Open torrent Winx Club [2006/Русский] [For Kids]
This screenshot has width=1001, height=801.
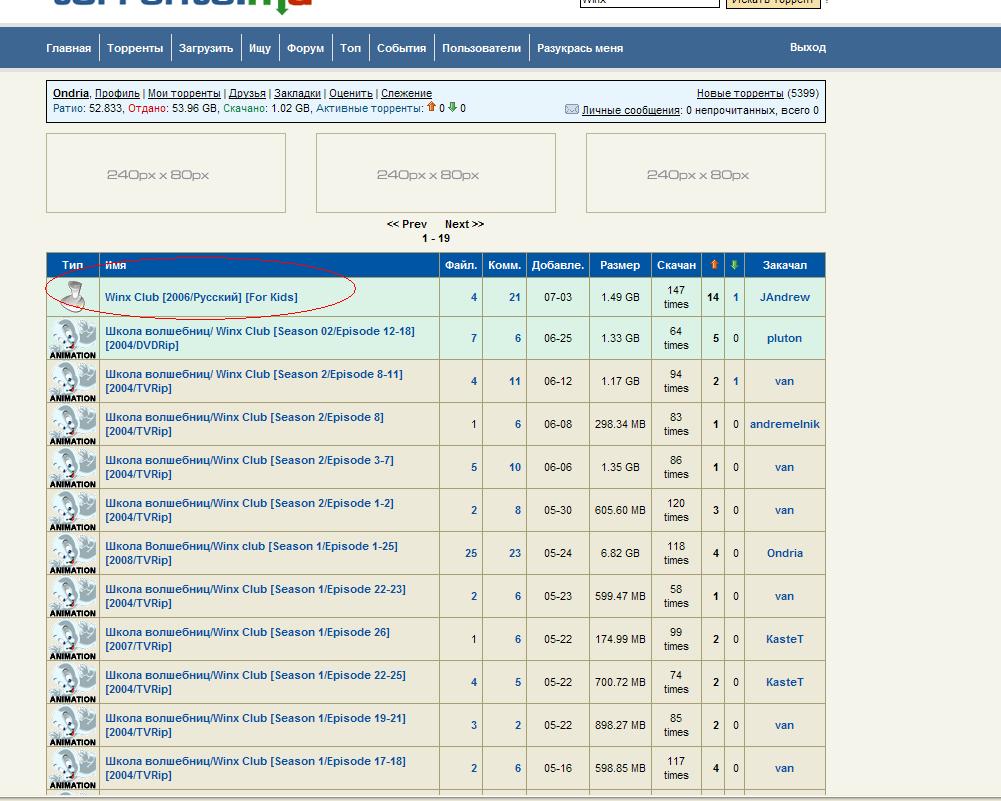[x=201, y=297]
